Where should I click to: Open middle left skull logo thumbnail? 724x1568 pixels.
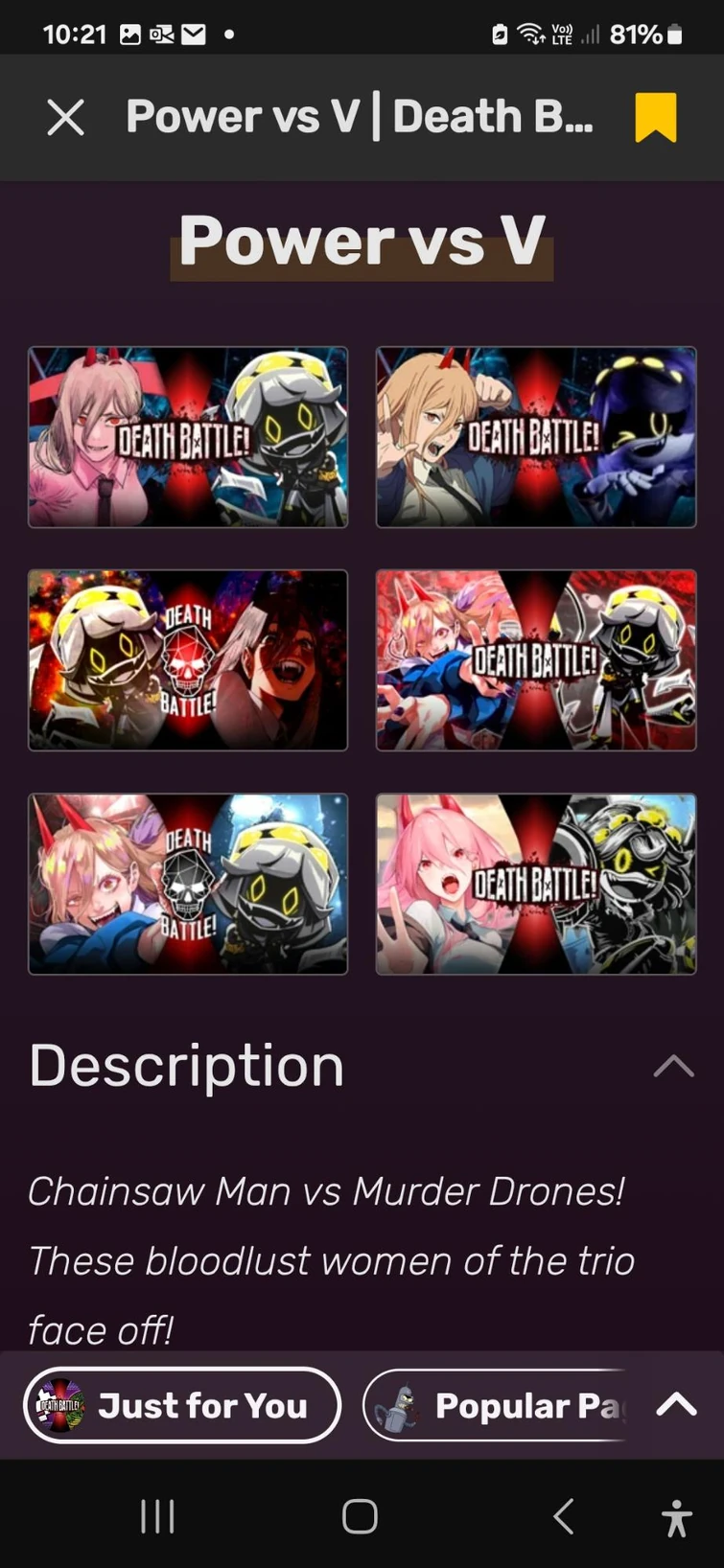click(188, 660)
